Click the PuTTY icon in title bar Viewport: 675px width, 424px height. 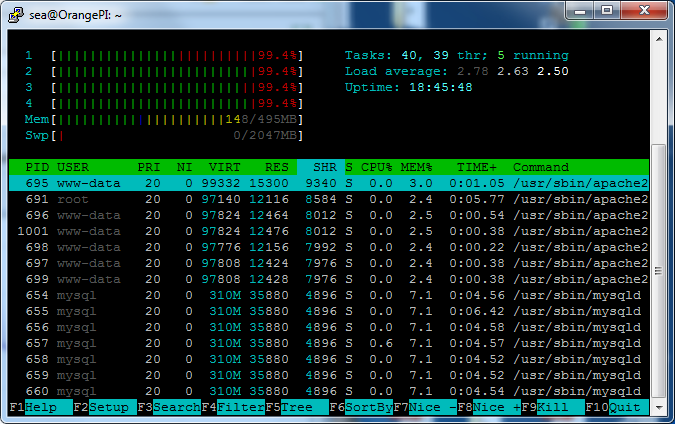click(x=15, y=15)
